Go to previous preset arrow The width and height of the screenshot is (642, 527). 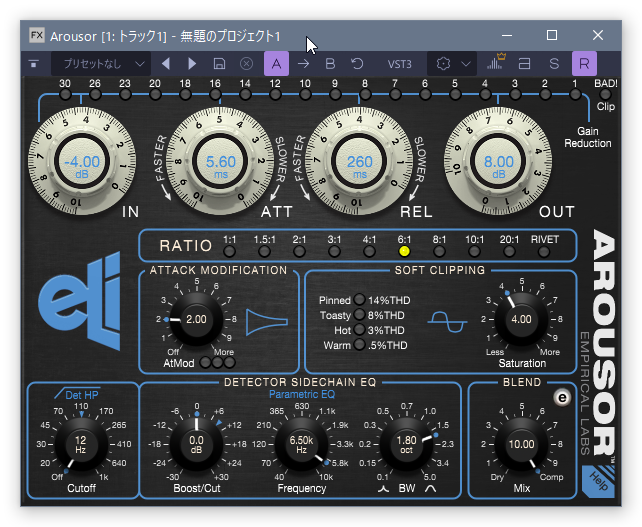click(x=166, y=64)
